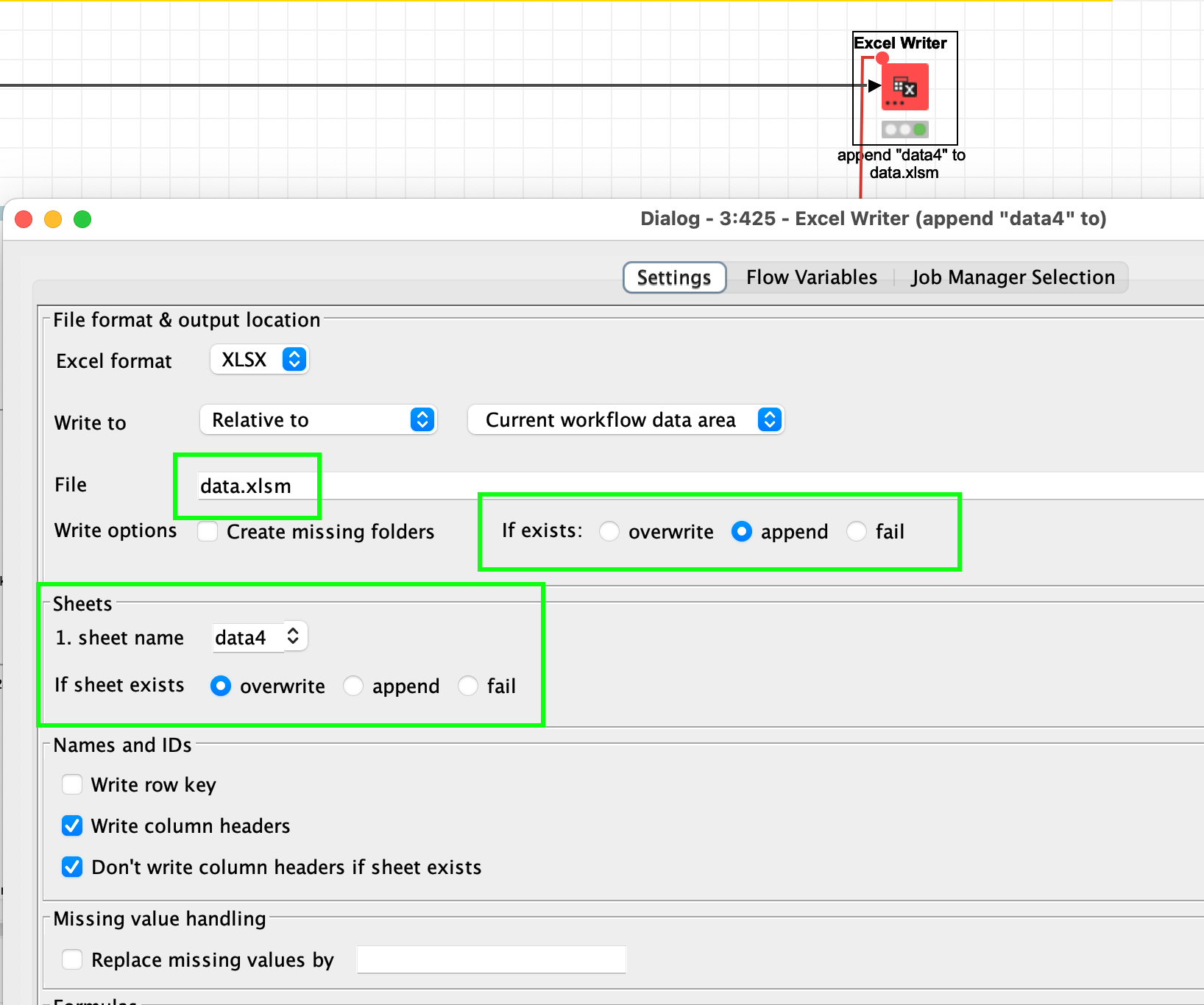The width and height of the screenshot is (1204, 1005).
Task: Select fail for If exists
Action: click(856, 531)
